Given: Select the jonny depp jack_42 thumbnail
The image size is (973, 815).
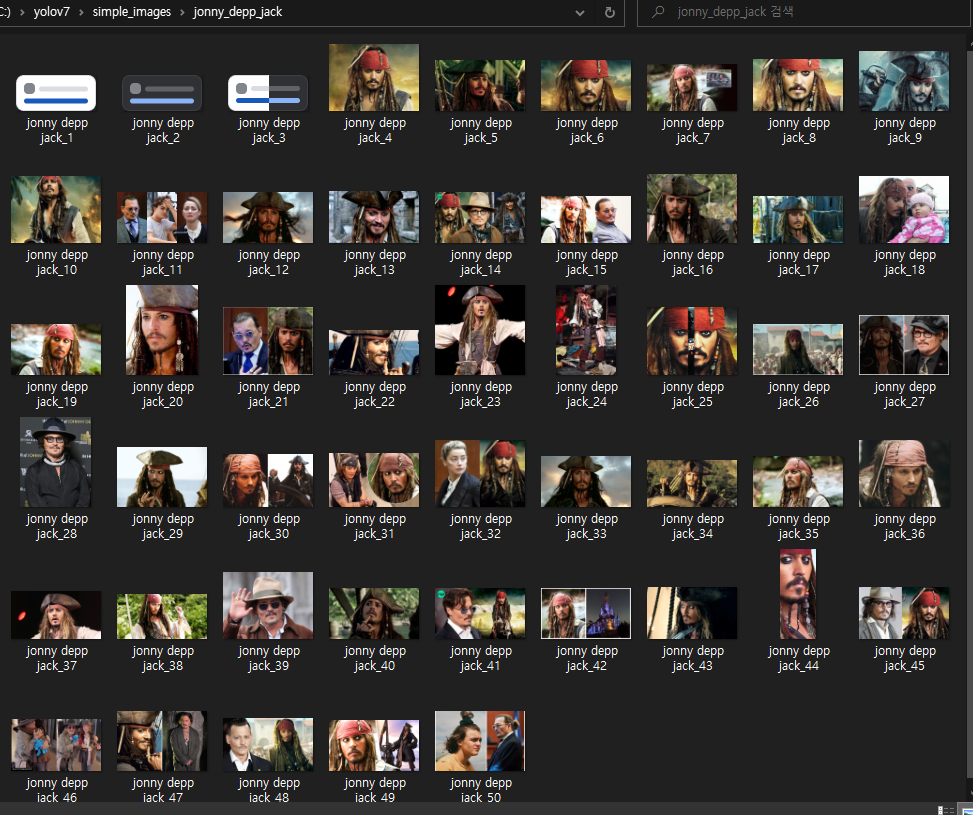Looking at the screenshot, I should coord(586,613).
